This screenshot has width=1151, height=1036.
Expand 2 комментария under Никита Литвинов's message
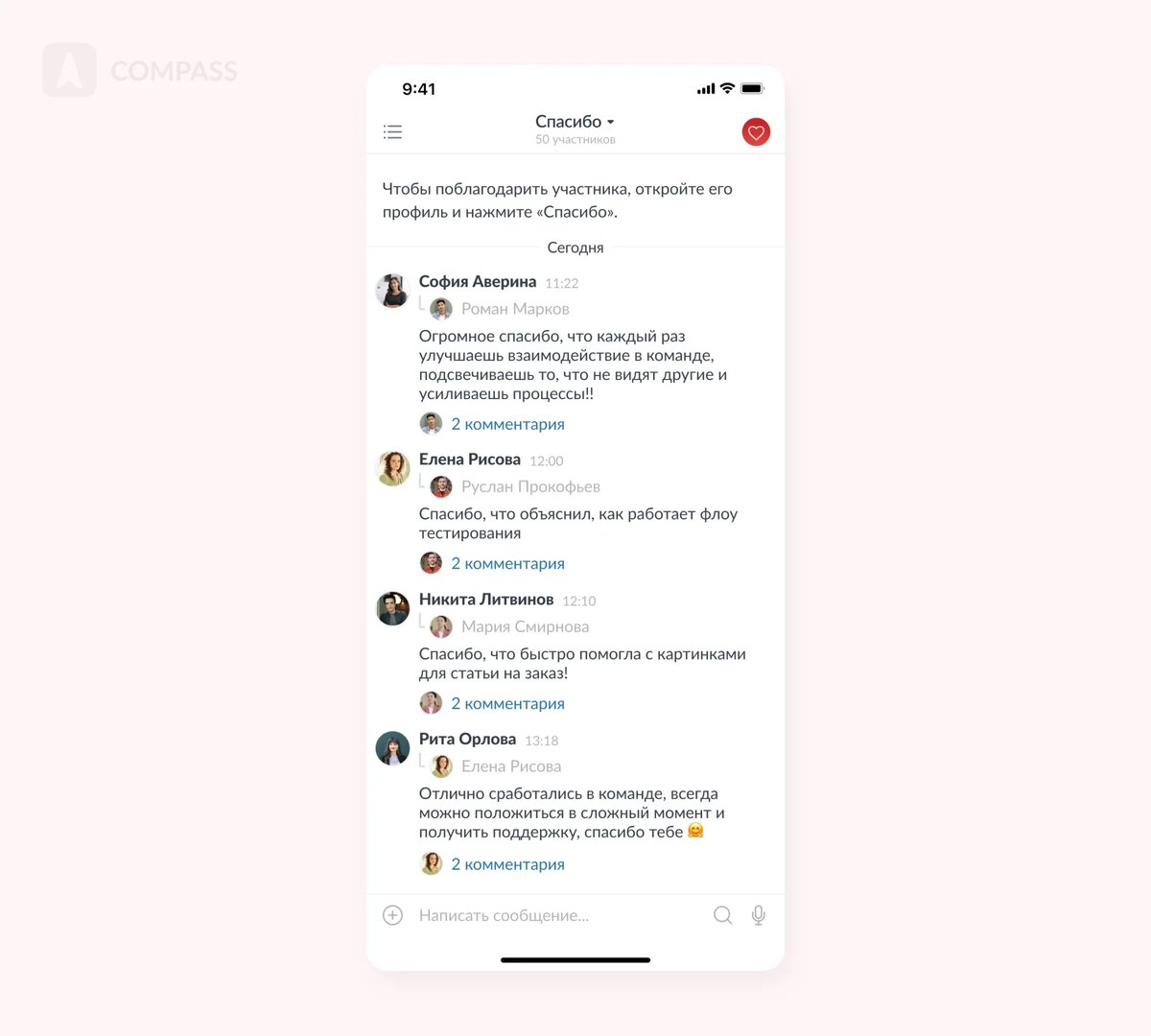pyautogui.click(x=507, y=703)
